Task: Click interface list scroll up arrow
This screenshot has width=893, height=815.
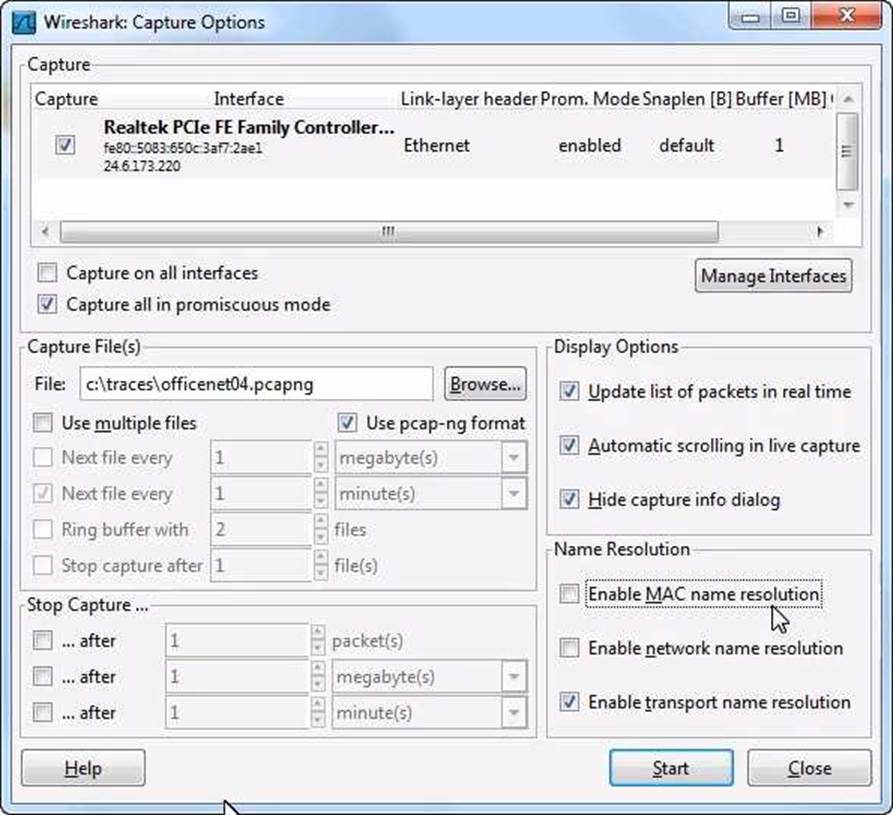Action: tap(847, 100)
